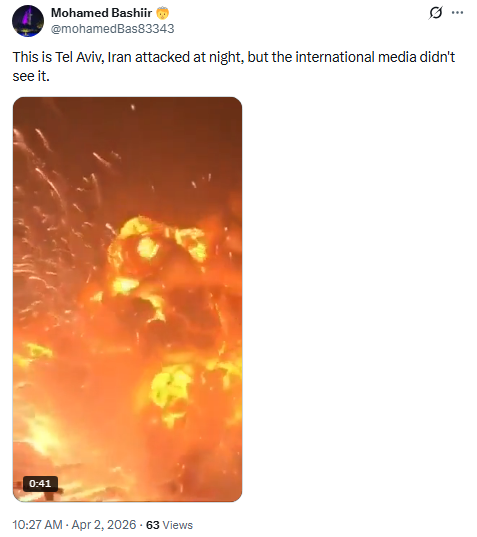This screenshot has width=477, height=537.
Task: Visit the @mohamedBas83343 handle link
Action: pyautogui.click(x=112, y=29)
